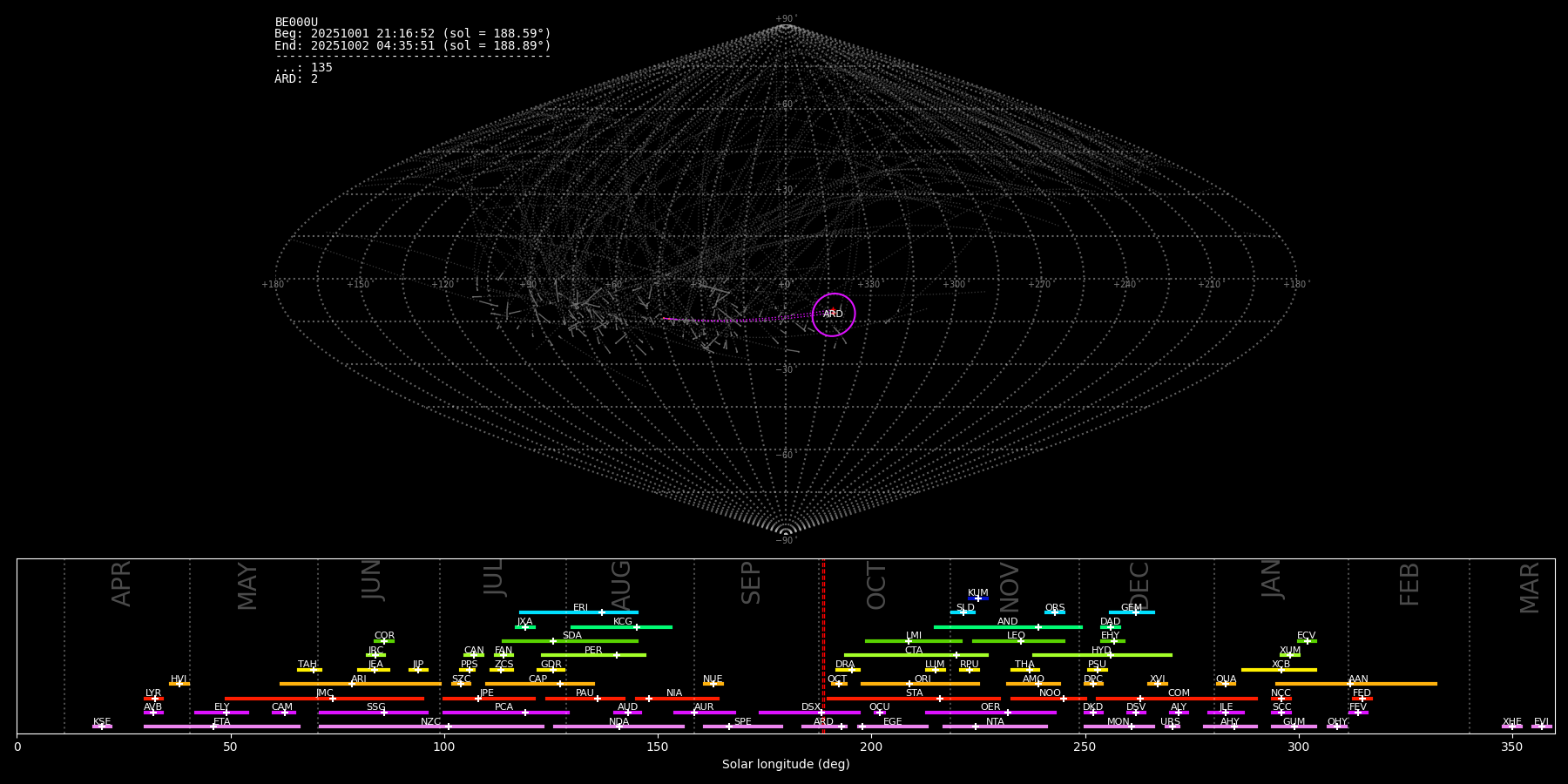1568x784 pixels.
Task: Click the FEB month label
Action: [x=1409, y=585]
